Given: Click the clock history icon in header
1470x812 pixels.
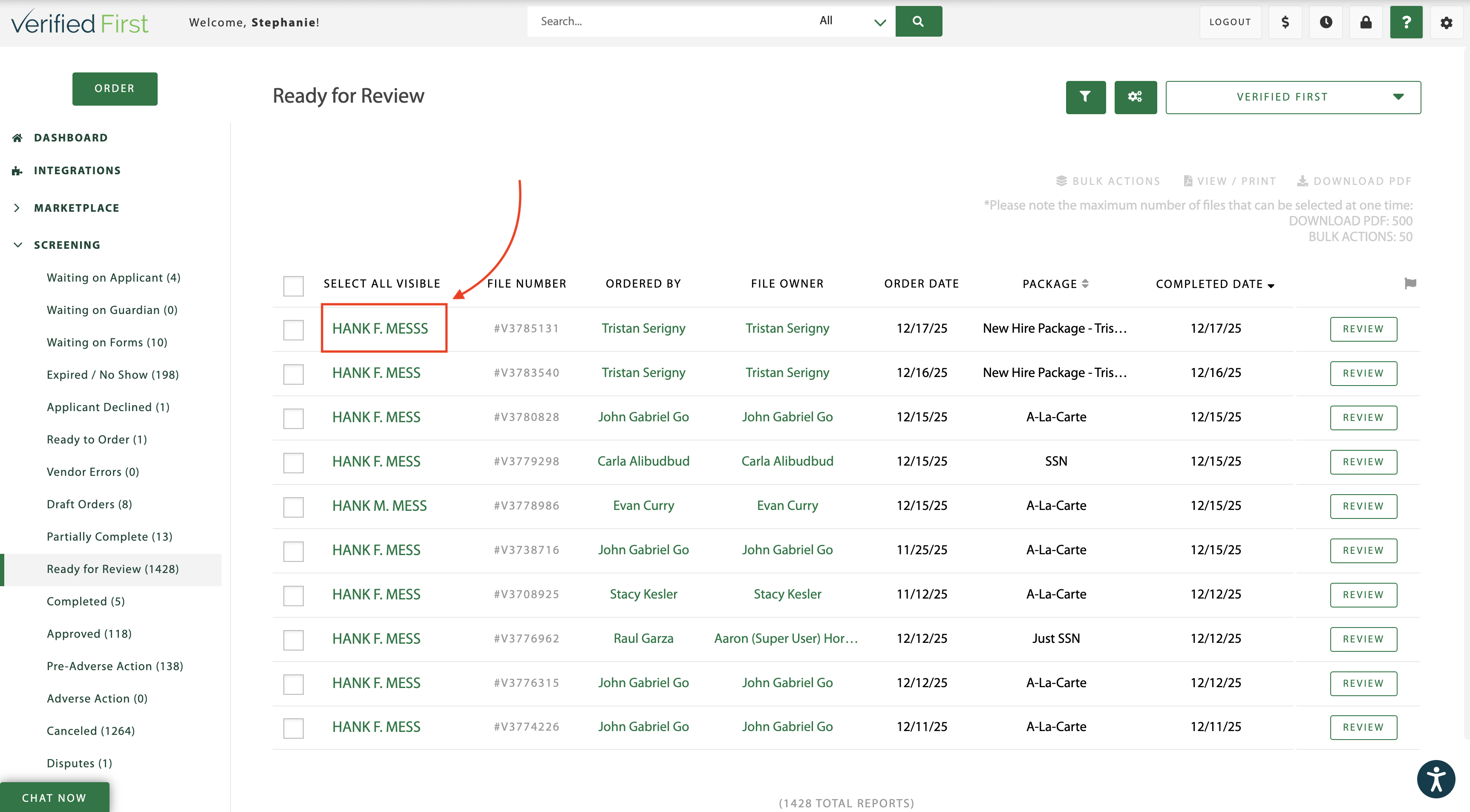Looking at the screenshot, I should (1326, 22).
